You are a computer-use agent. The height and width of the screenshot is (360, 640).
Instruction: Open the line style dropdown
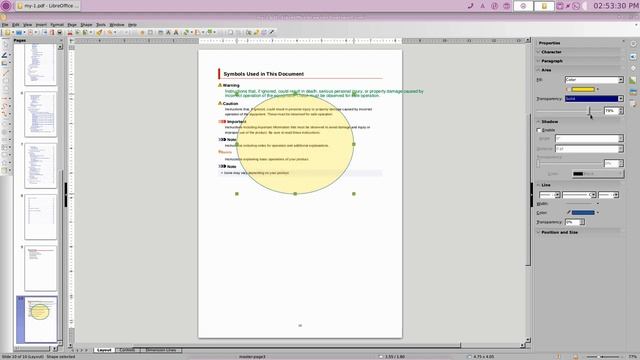pyautogui.click(x=579, y=195)
